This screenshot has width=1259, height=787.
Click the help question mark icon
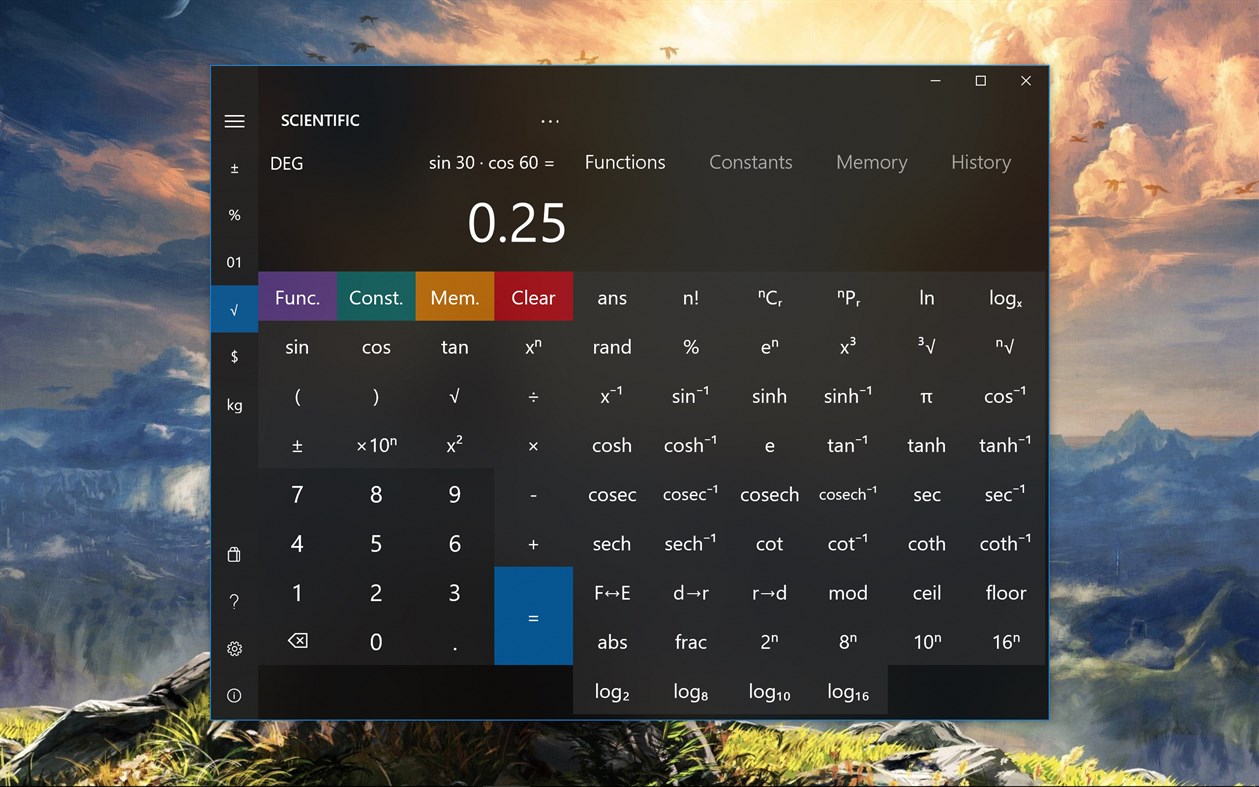coord(234,601)
